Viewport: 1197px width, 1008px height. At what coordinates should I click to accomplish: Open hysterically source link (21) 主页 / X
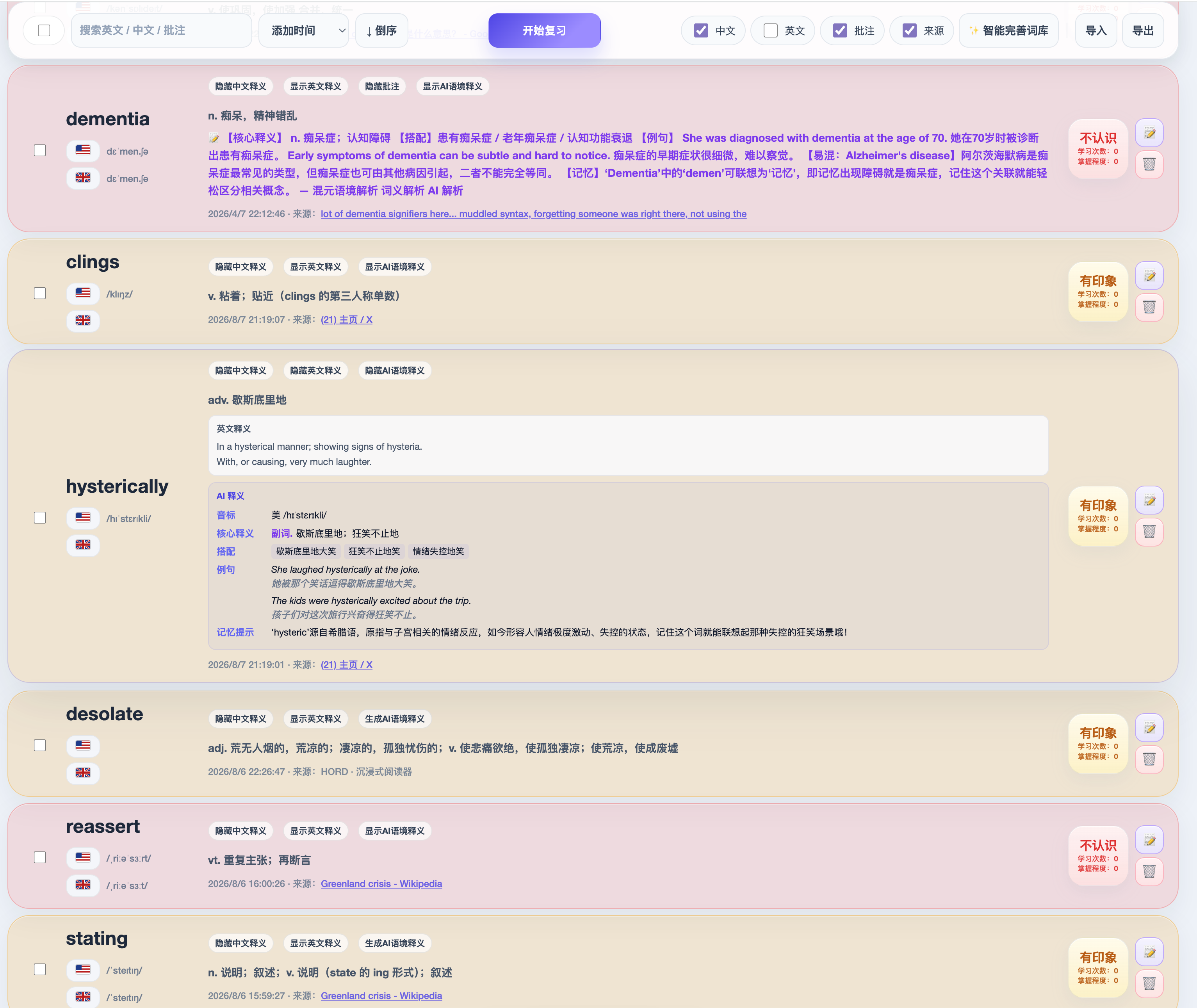346,664
